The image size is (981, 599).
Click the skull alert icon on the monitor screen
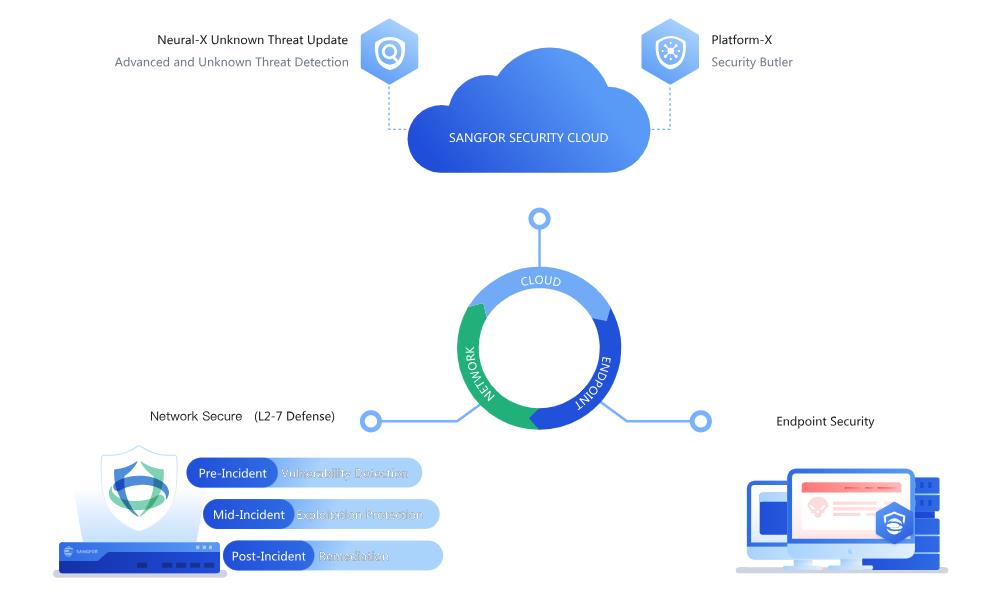pyautogui.click(x=817, y=506)
